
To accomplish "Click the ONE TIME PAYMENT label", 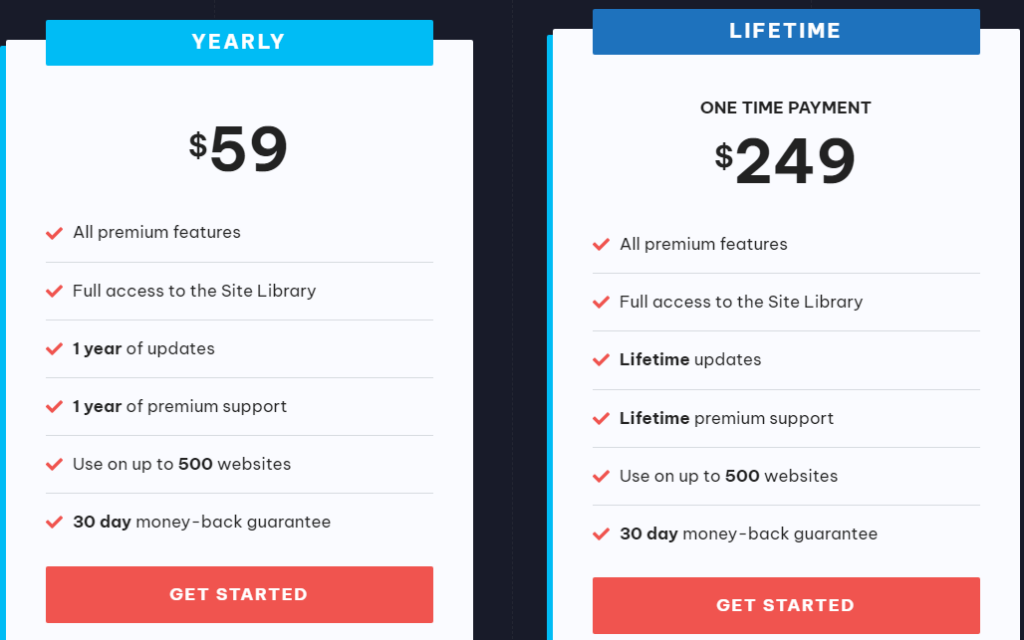I will point(785,108).
